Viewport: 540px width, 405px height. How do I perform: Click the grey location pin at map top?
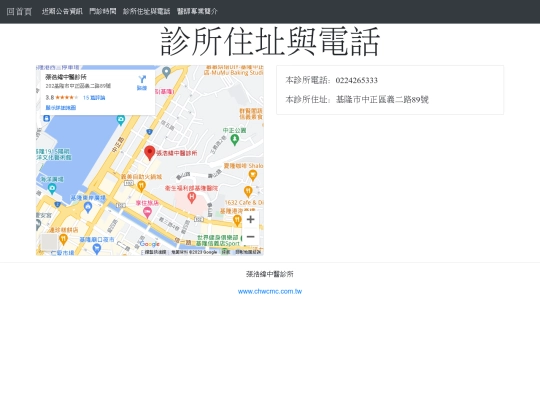[166, 72]
